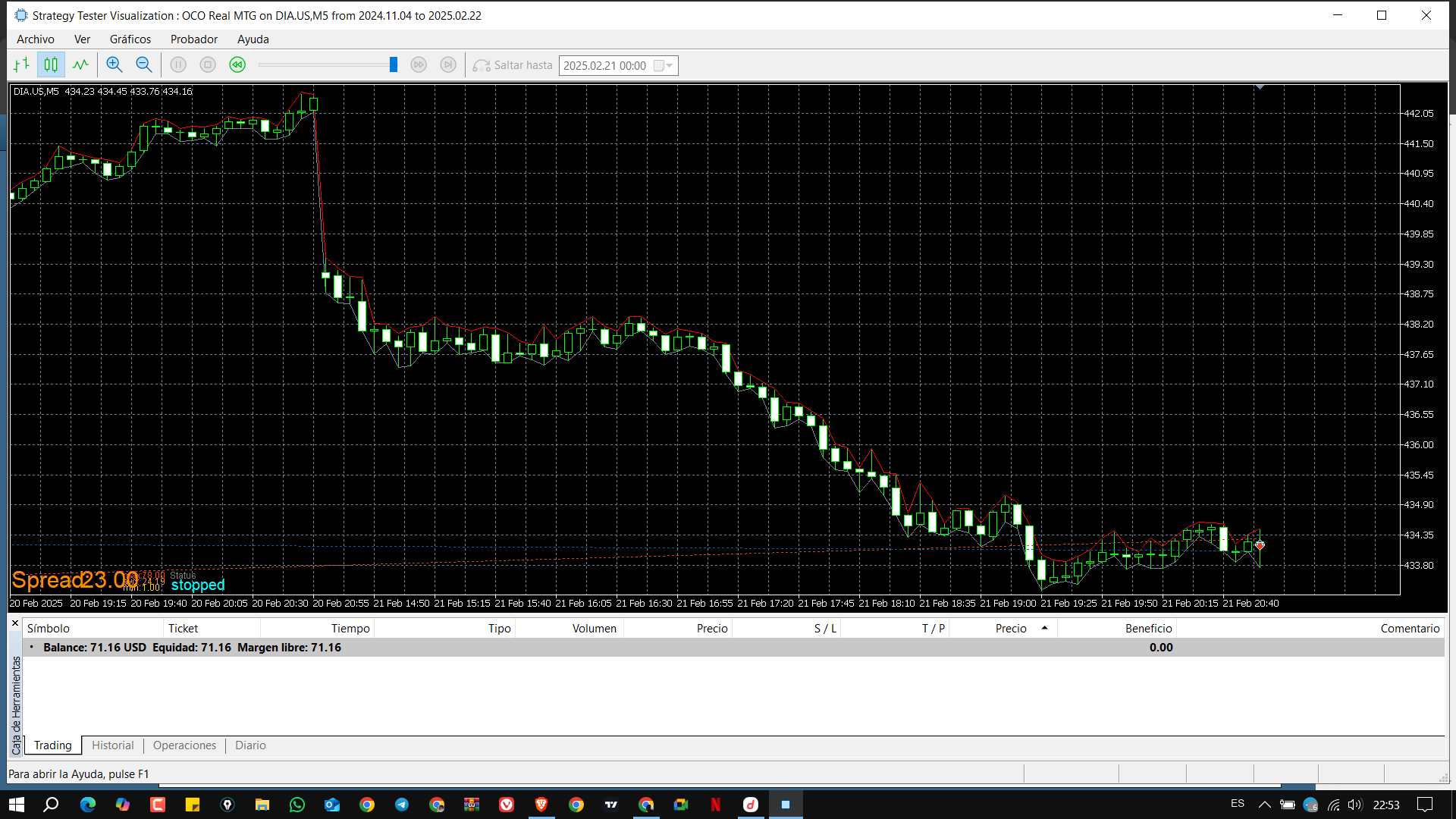Open Telegram from the taskbar
Viewport: 1456px width, 819px height.
coord(402,805)
